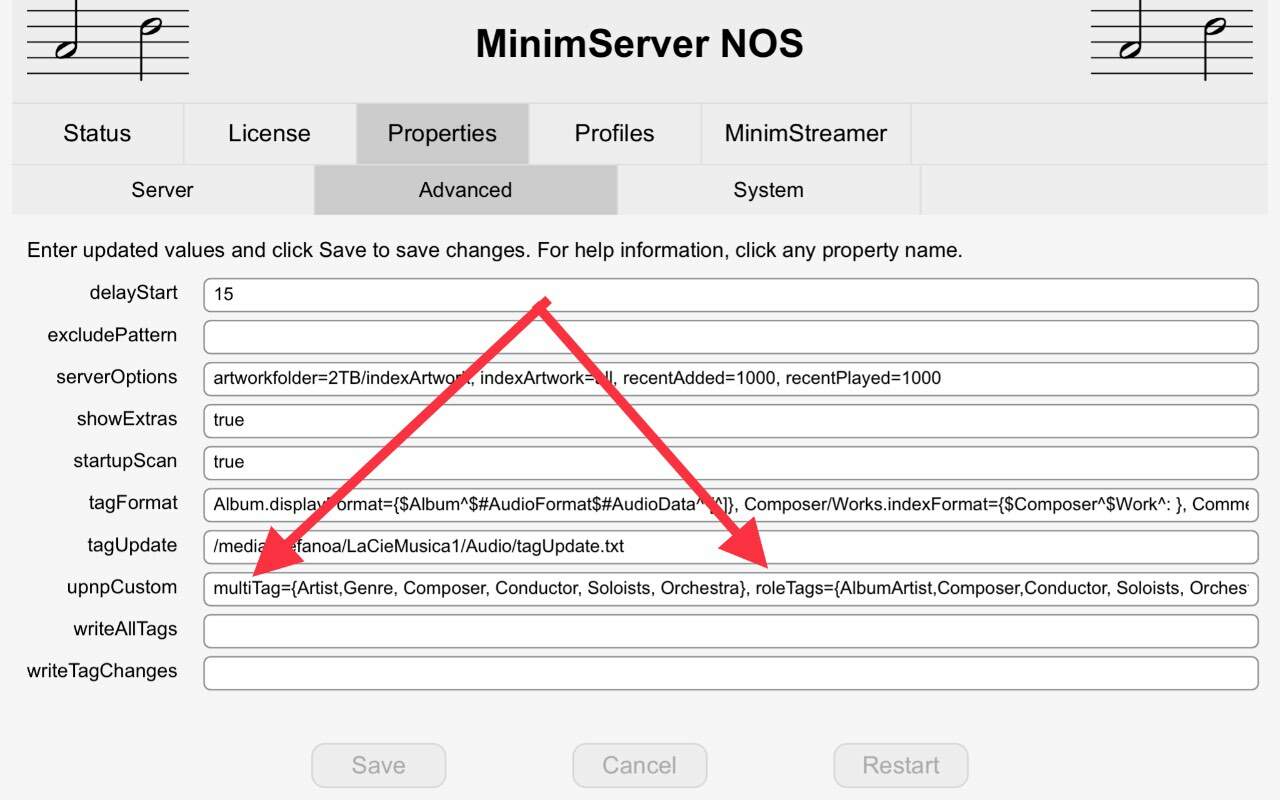Focus the writeAllTags field
The image size is (1280, 800).
click(x=730, y=631)
